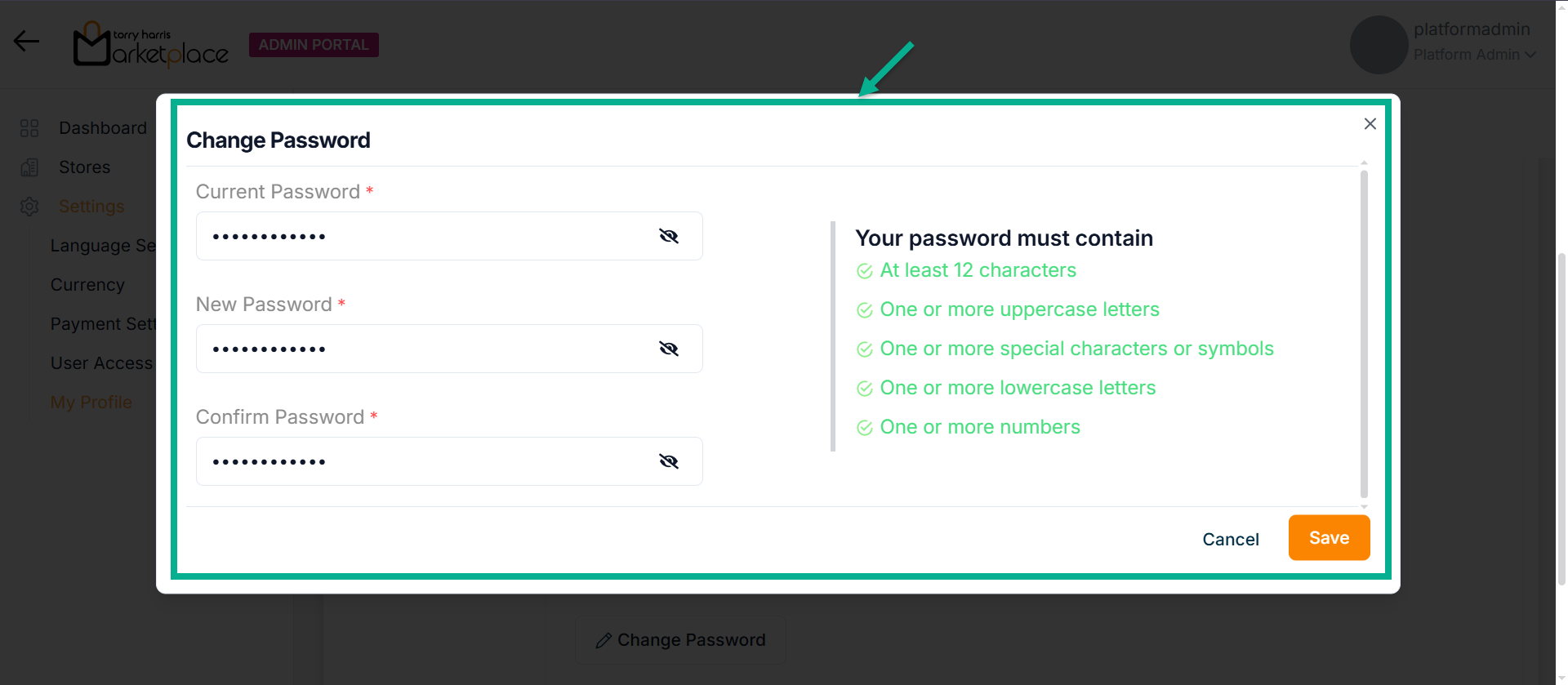Save the new password
Image resolution: width=1568 pixels, height=685 pixels.
(x=1329, y=538)
